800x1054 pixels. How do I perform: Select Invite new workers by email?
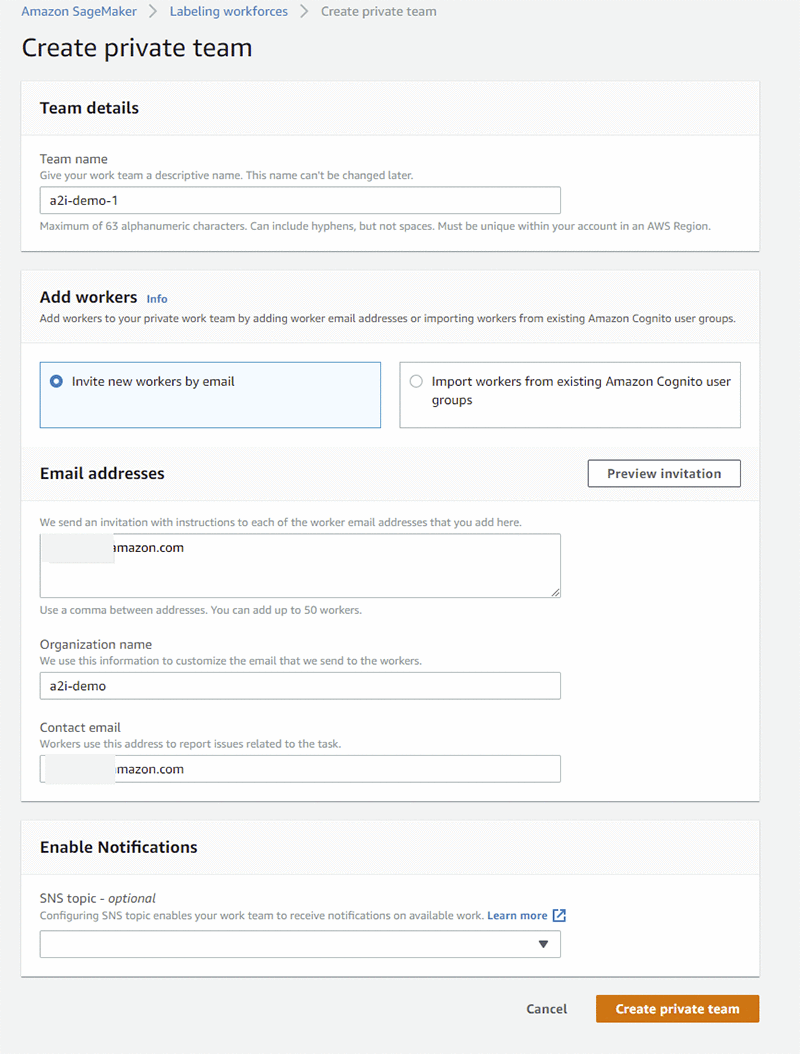[56, 381]
